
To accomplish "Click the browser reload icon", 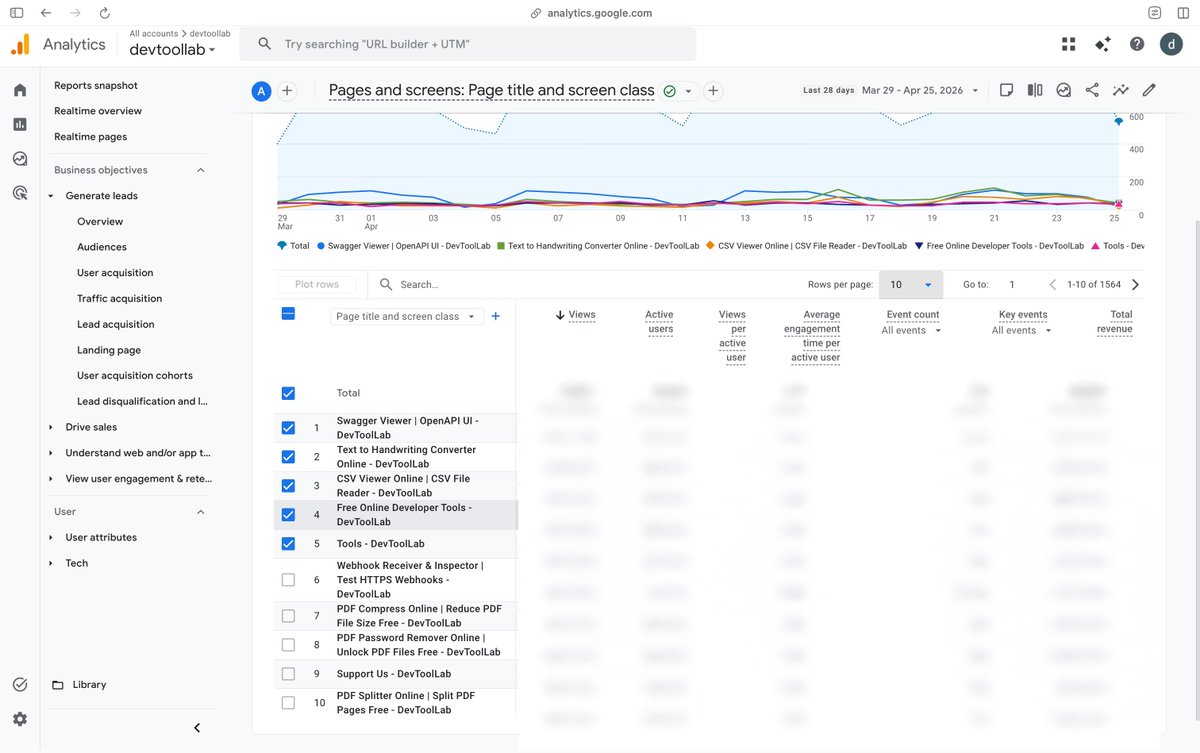I will (x=106, y=13).
